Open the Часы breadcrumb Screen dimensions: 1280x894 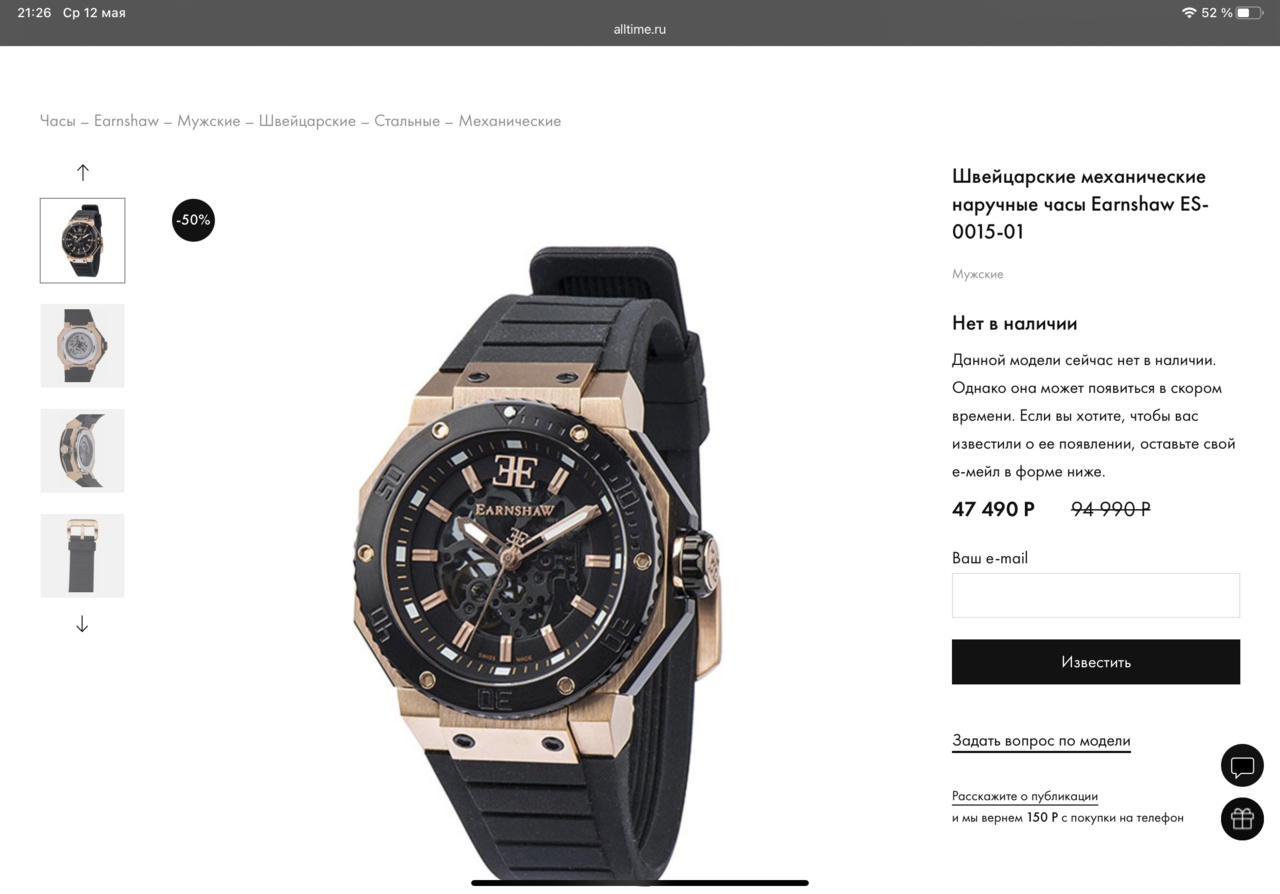pyautogui.click(x=58, y=121)
